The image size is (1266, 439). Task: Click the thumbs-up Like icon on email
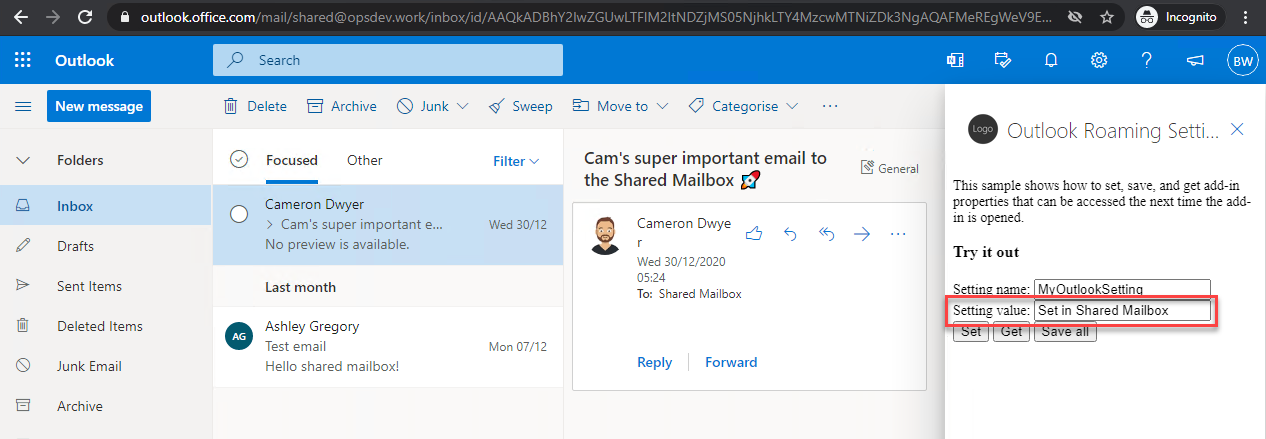click(x=754, y=234)
